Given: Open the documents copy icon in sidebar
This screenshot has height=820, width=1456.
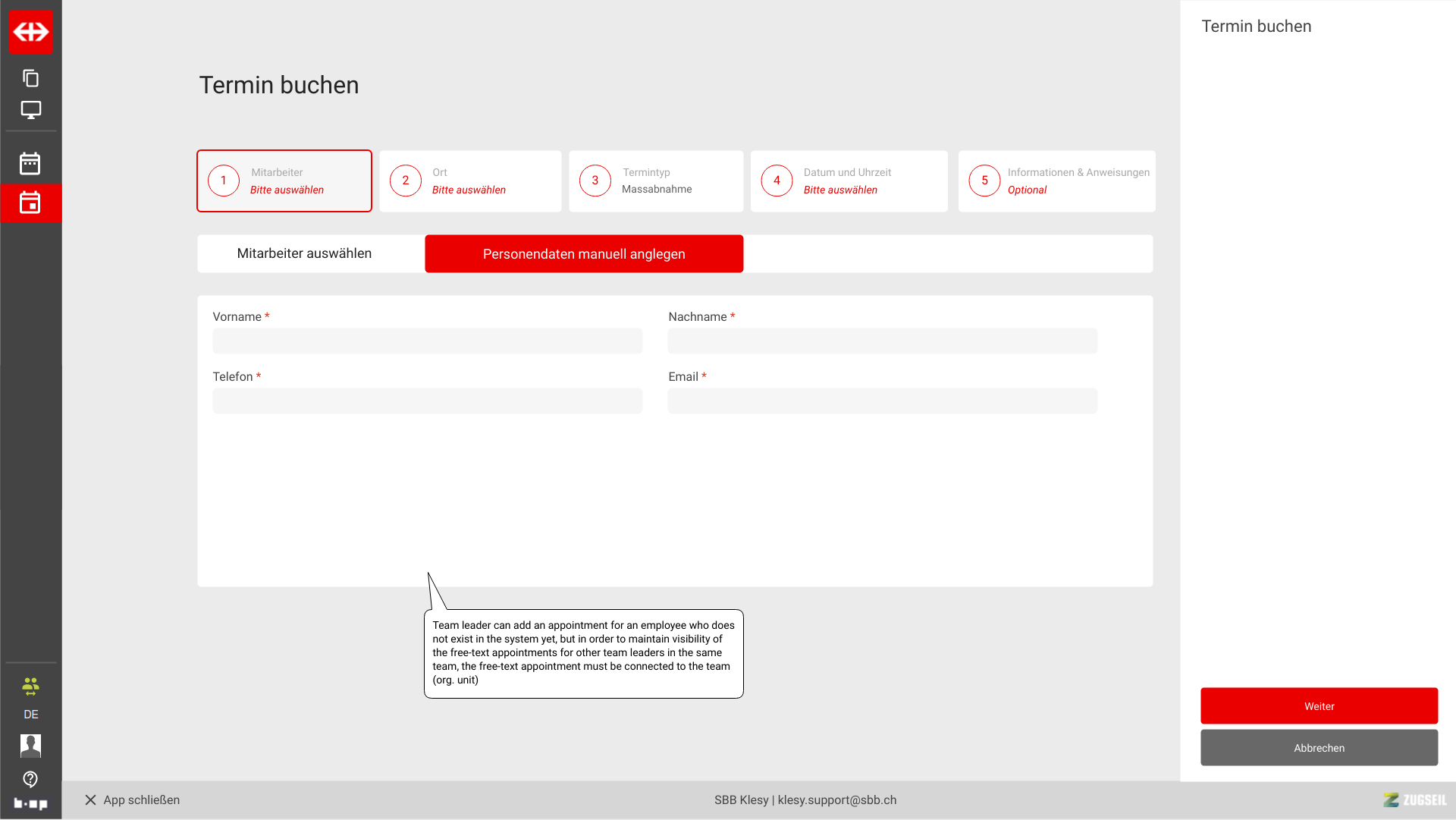Looking at the screenshot, I should tap(31, 78).
